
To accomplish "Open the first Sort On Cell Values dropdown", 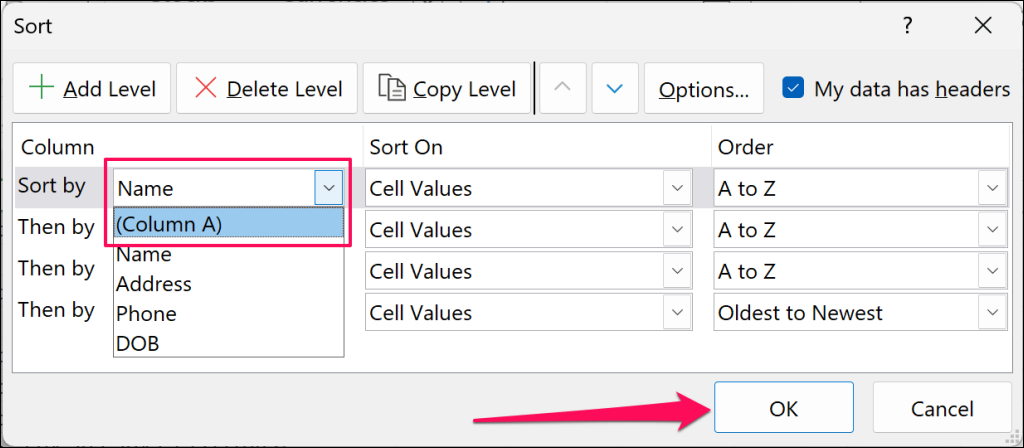I will pyautogui.click(x=677, y=187).
